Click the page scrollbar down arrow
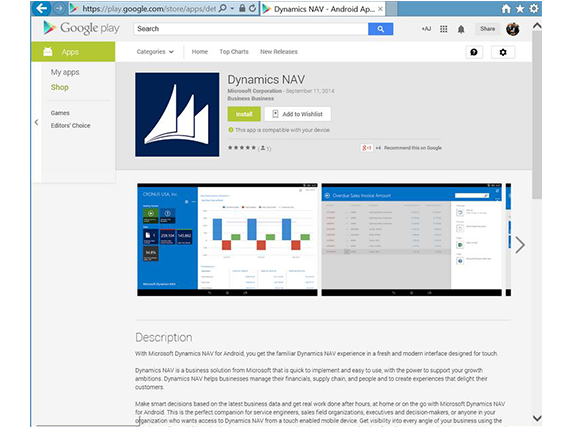The width and height of the screenshot is (574, 427). pos(537,418)
